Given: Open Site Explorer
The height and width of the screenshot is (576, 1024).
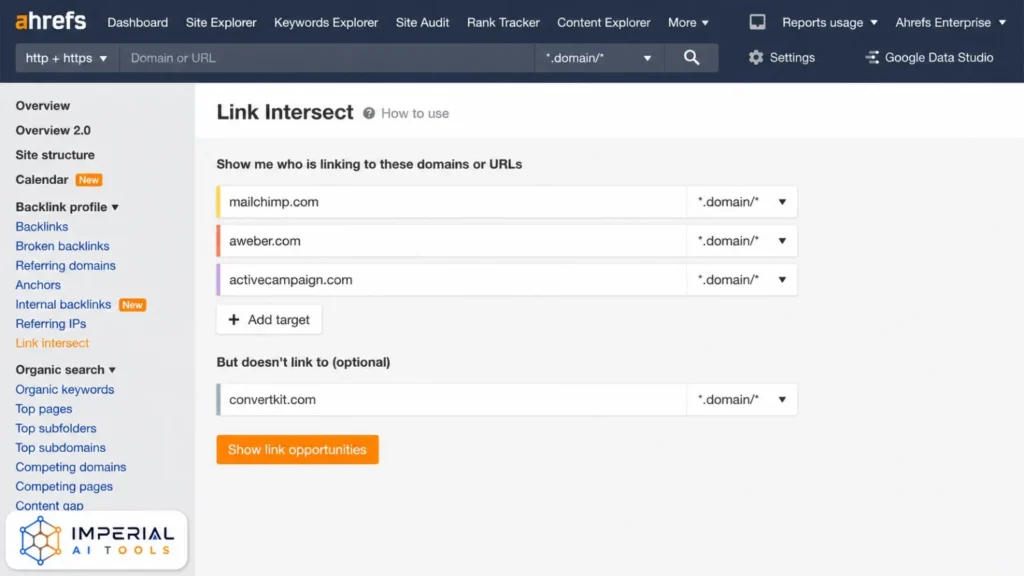Looking at the screenshot, I should tap(221, 22).
